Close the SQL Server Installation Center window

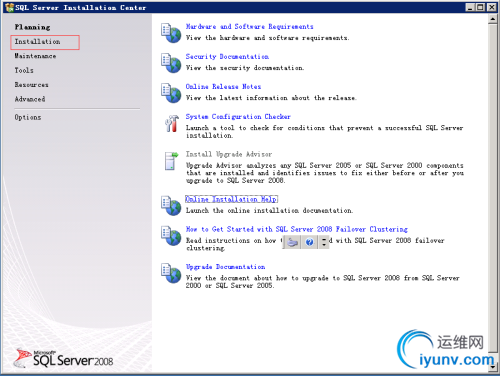click(492, 7)
